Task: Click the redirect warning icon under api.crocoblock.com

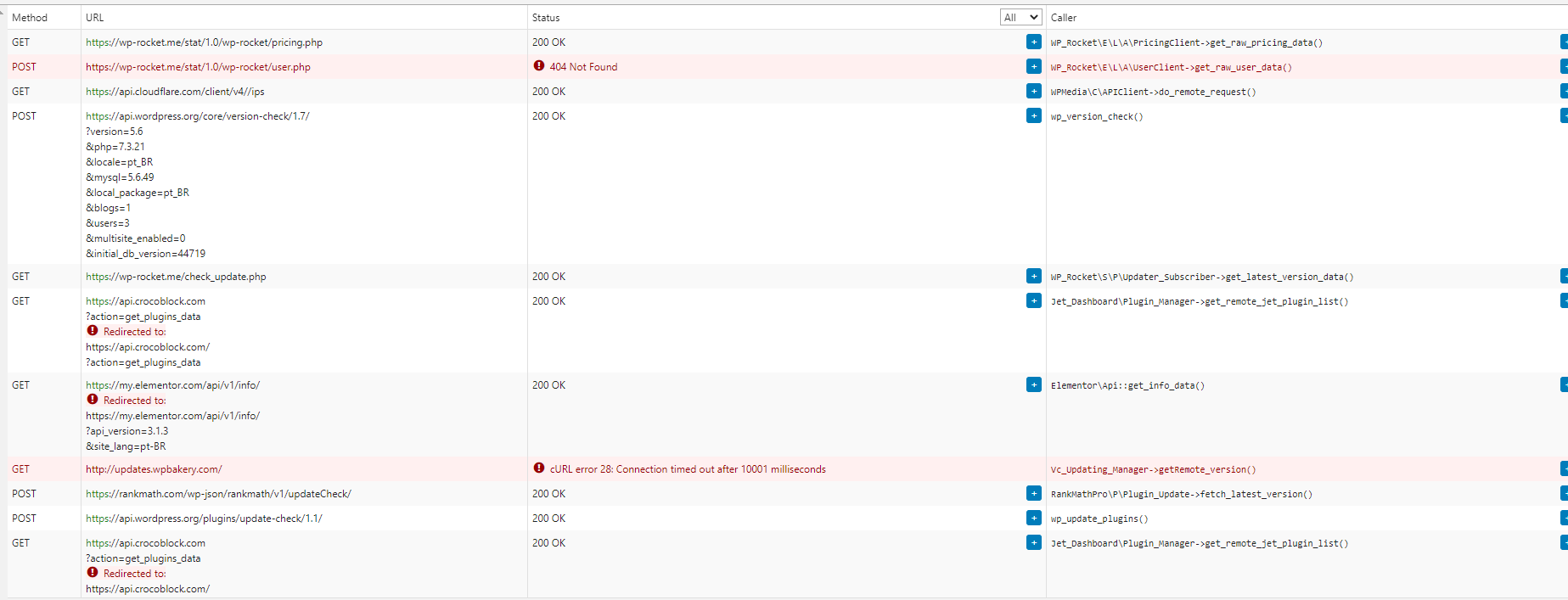Action: (93, 331)
